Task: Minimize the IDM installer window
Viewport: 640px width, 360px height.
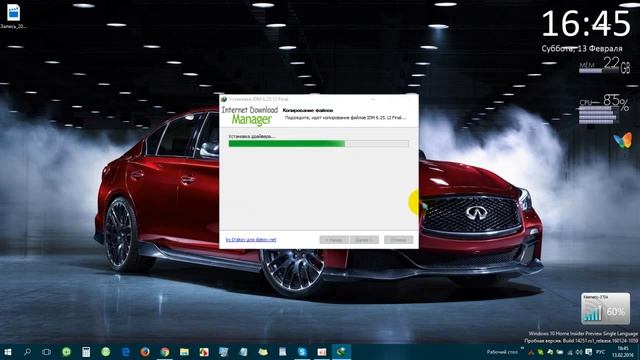Action: [x=372, y=99]
